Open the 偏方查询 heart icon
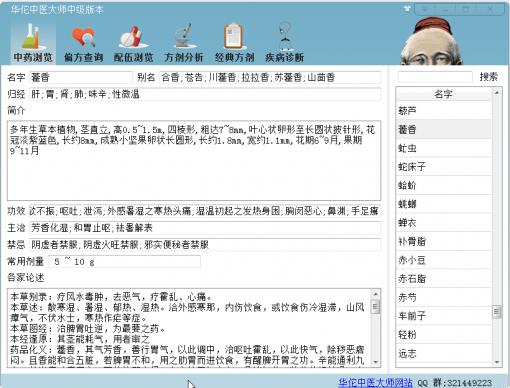 click(83, 42)
